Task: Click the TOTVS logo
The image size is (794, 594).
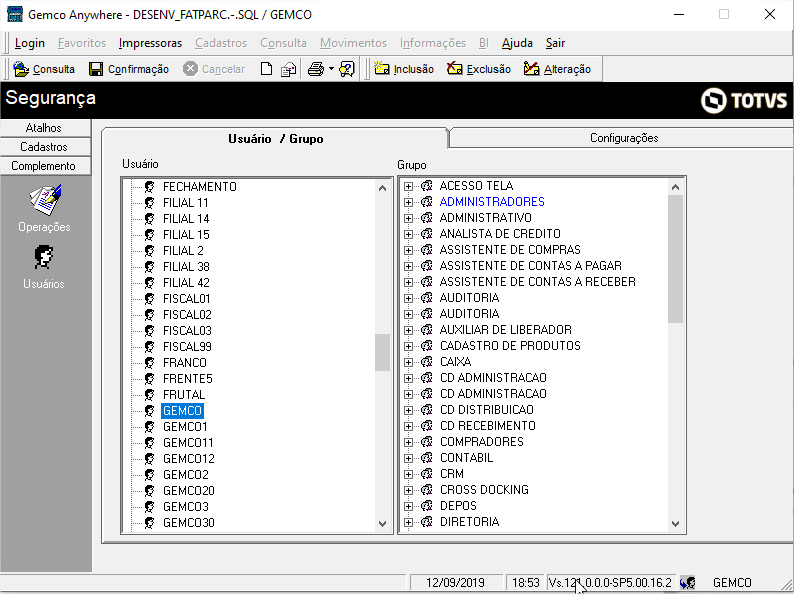Action: click(743, 100)
